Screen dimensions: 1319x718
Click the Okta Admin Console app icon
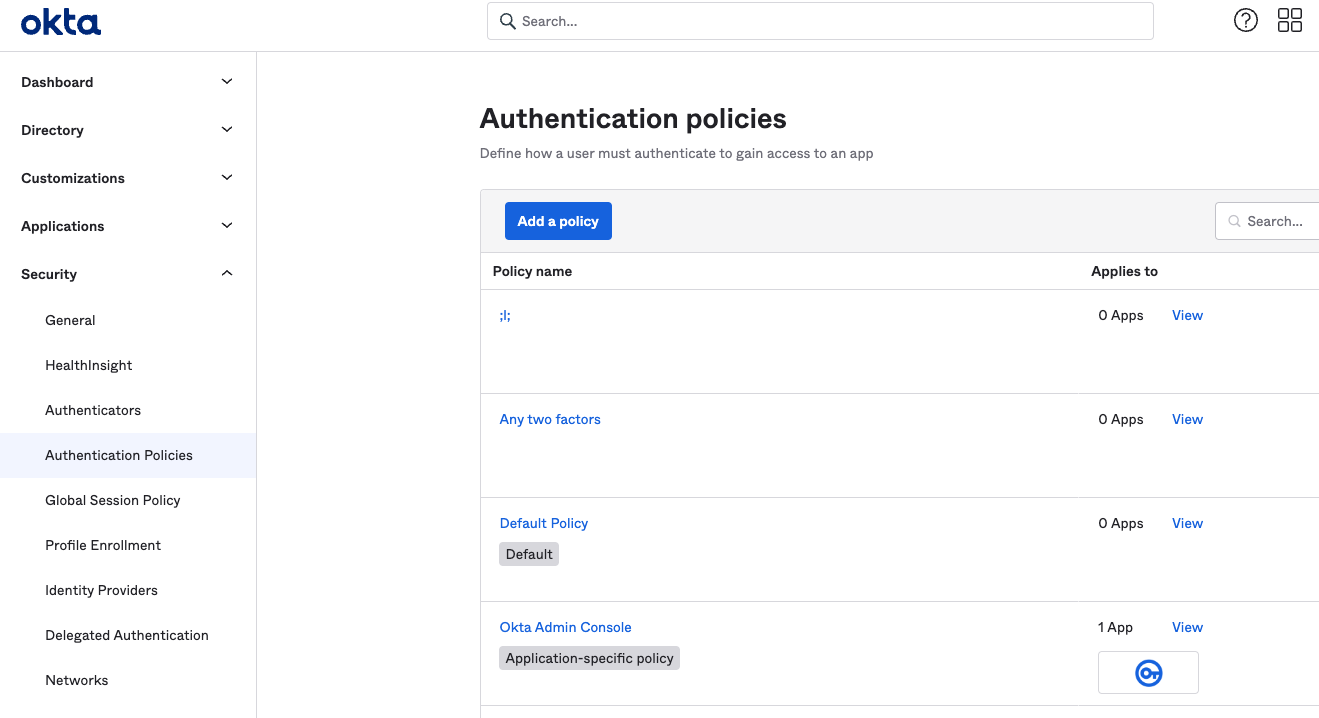(x=1148, y=672)
